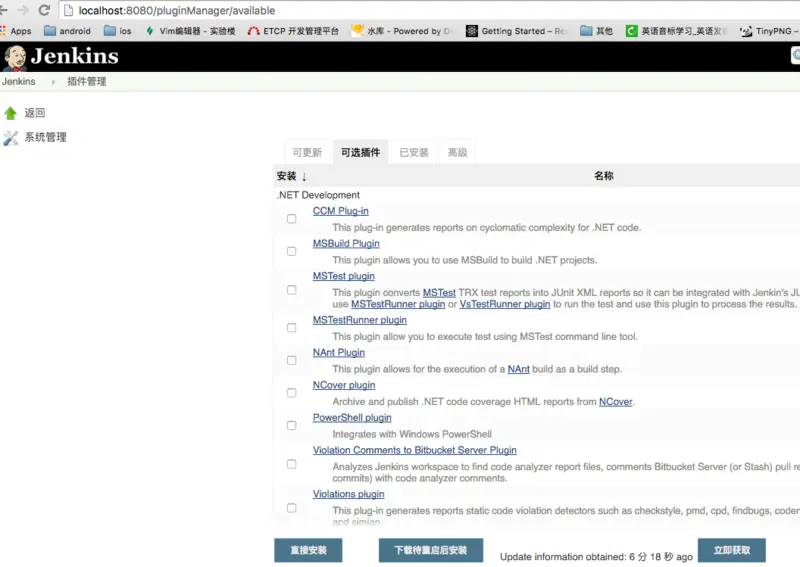Check the CCM Plug-in checkbox

(x=291, y=219)
